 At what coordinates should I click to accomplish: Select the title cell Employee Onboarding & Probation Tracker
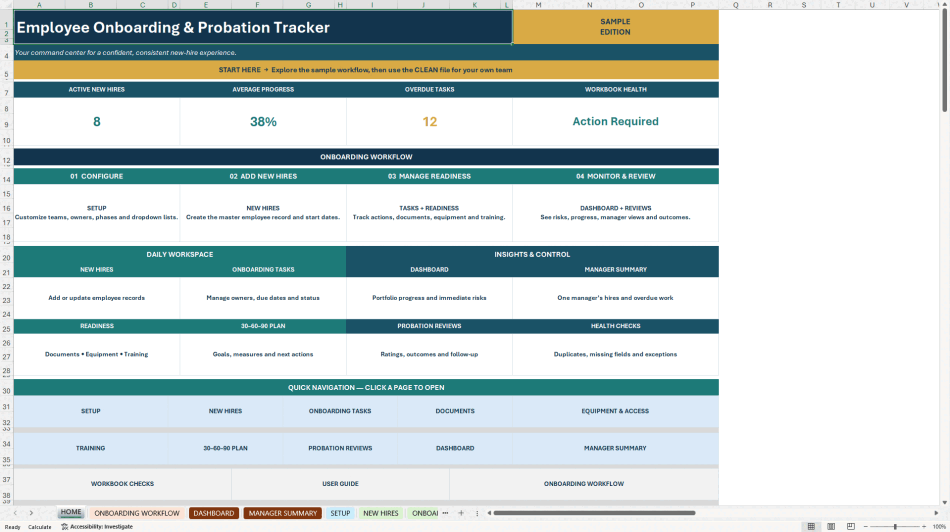click(x=263, y=27)
